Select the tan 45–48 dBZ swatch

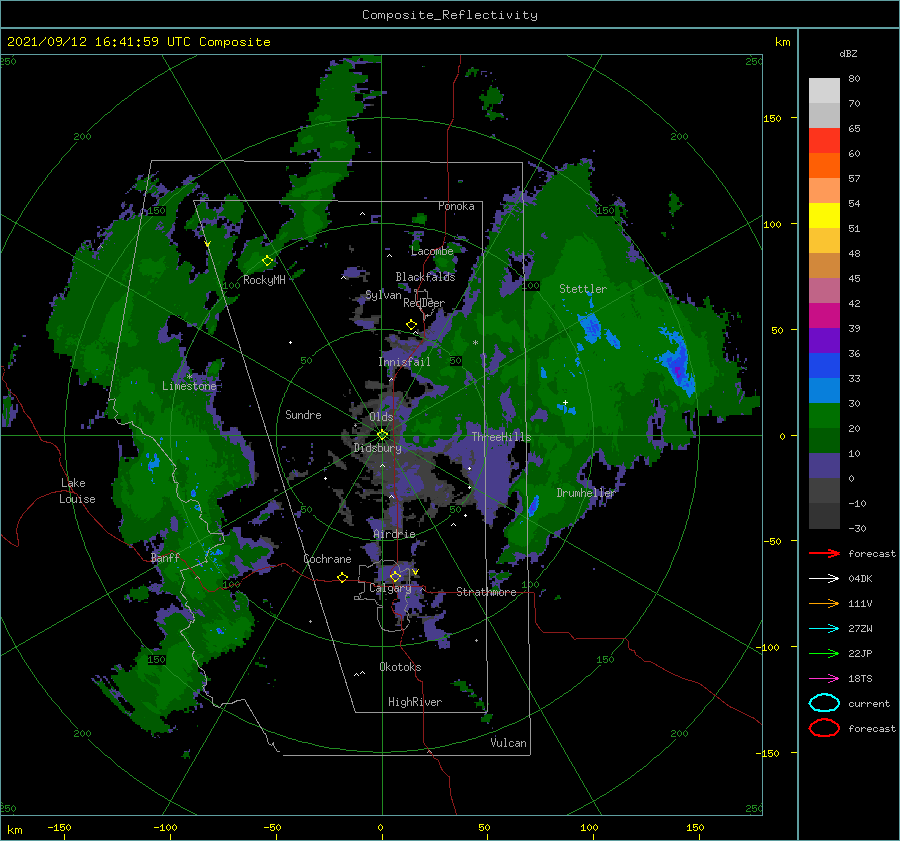point(824,265)
